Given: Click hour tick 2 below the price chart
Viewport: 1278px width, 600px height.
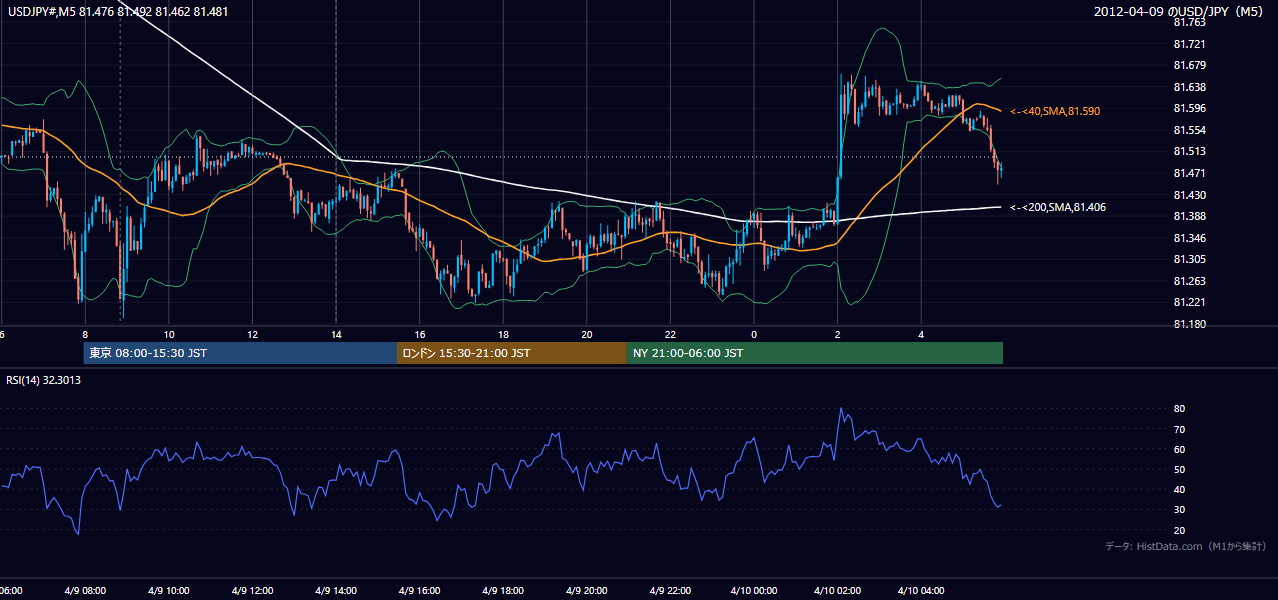Looking at the screenshot, I should point(838,334).
